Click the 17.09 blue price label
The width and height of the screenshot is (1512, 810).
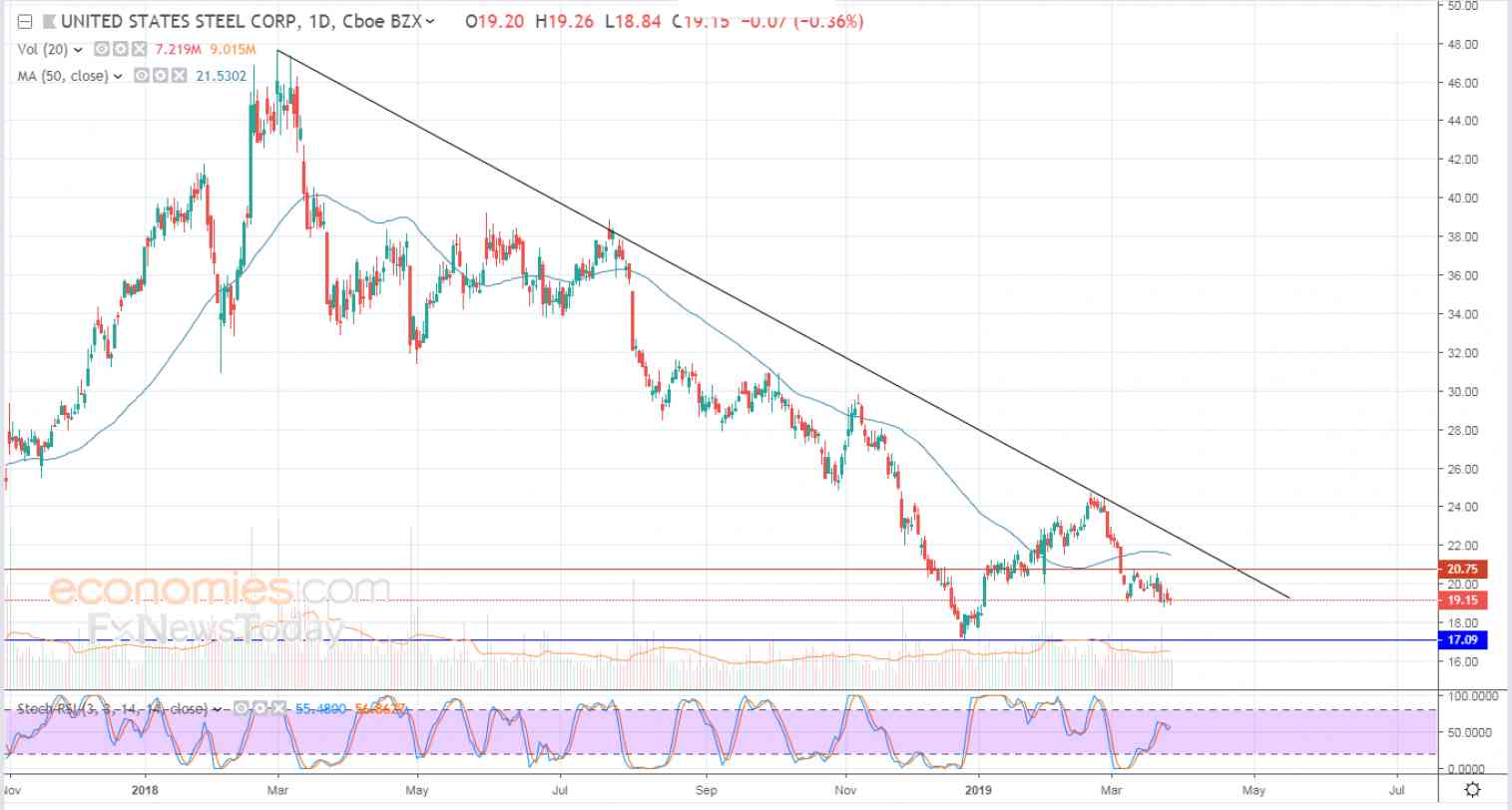pyautogui.click(x=1461, y=639)
